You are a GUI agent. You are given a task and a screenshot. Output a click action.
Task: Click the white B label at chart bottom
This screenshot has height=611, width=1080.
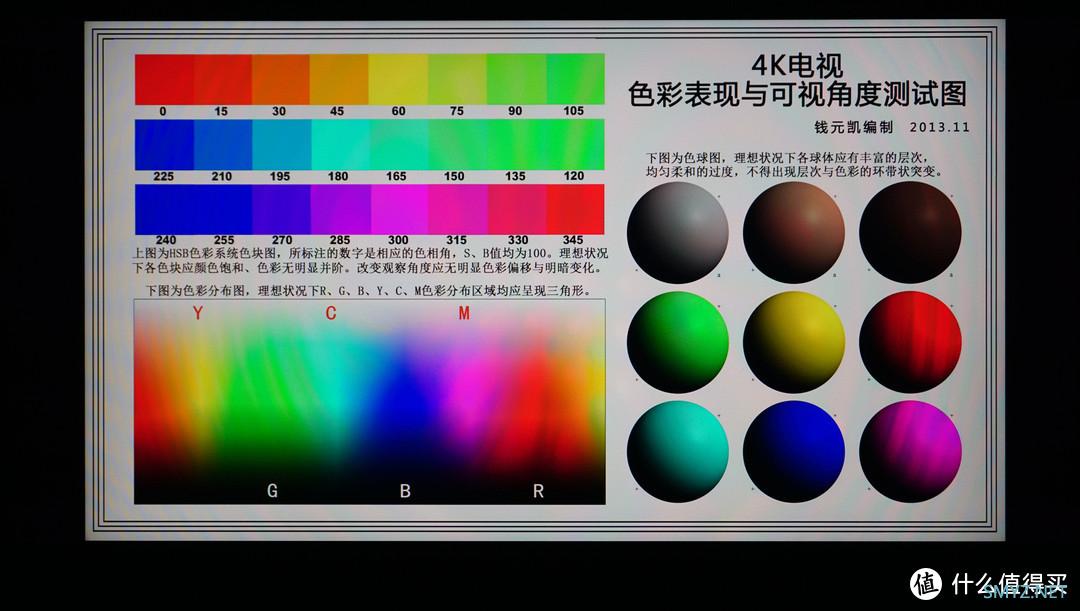(x=405, y=491)
